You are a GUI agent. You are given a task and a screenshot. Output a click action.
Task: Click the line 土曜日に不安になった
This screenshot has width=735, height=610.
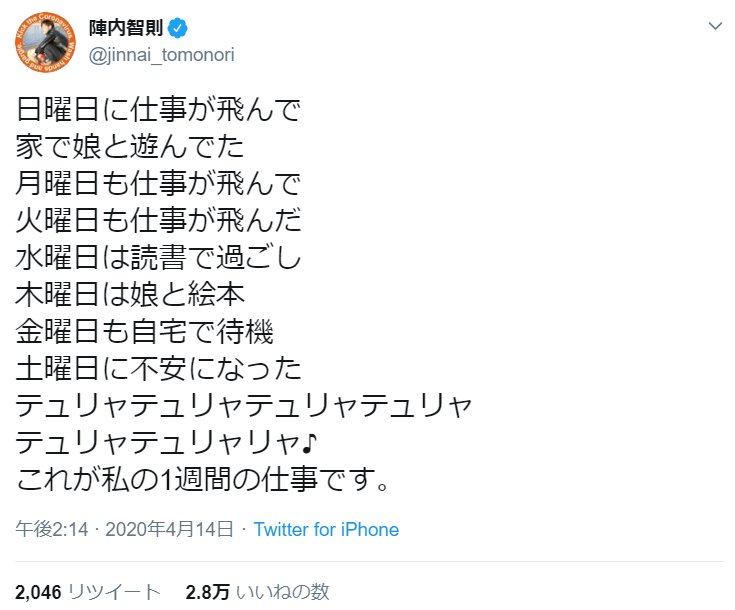click(158, 367)
